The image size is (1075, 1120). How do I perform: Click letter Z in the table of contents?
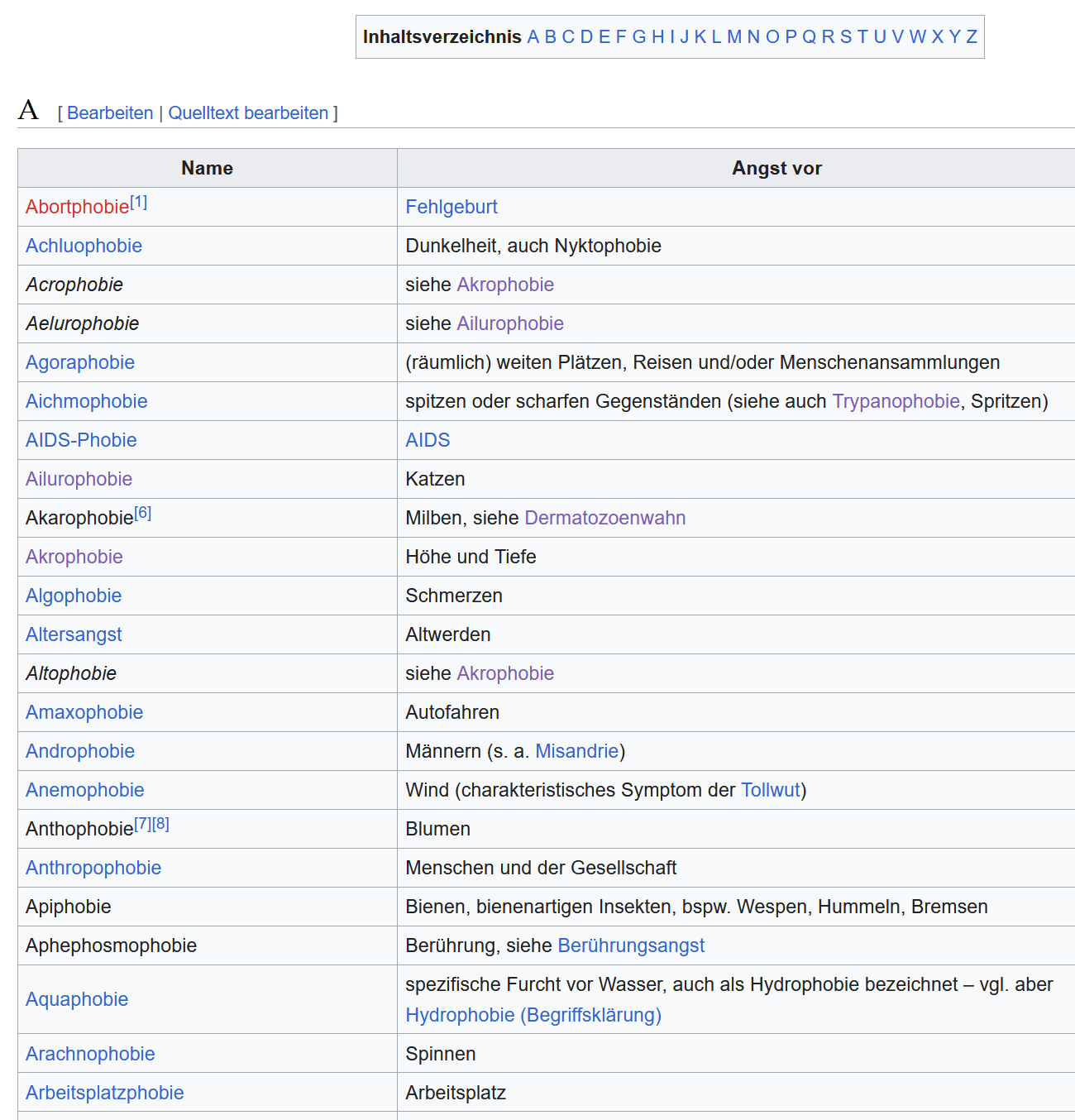click(972, 37)
